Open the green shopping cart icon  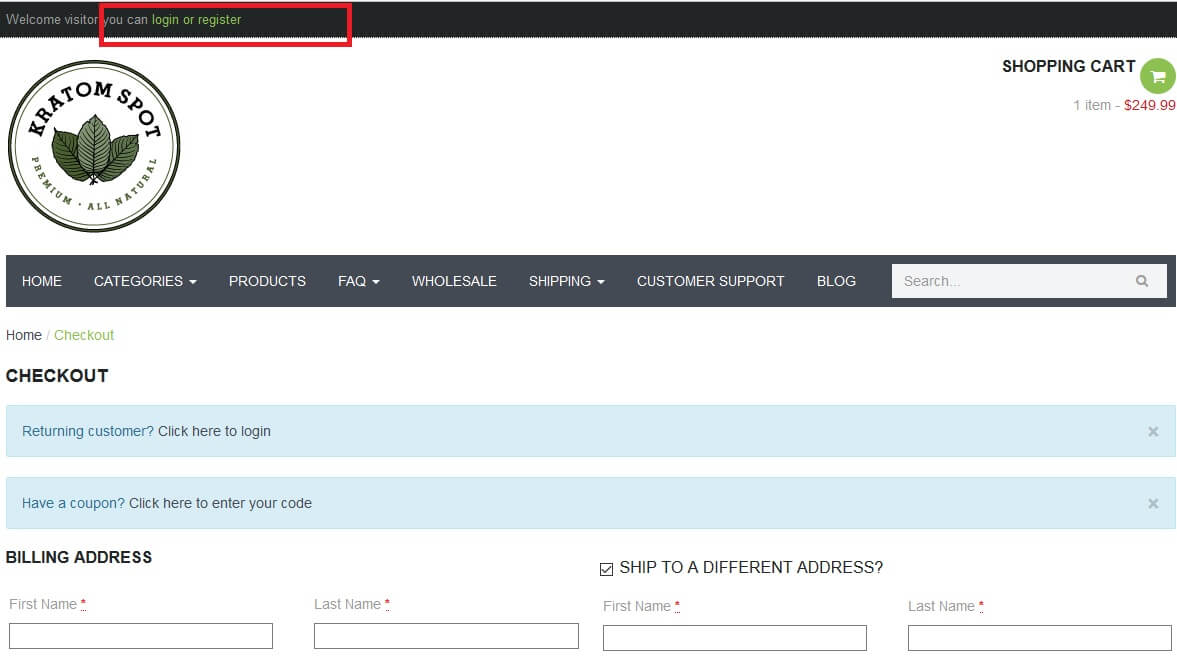coord(1157,76)
